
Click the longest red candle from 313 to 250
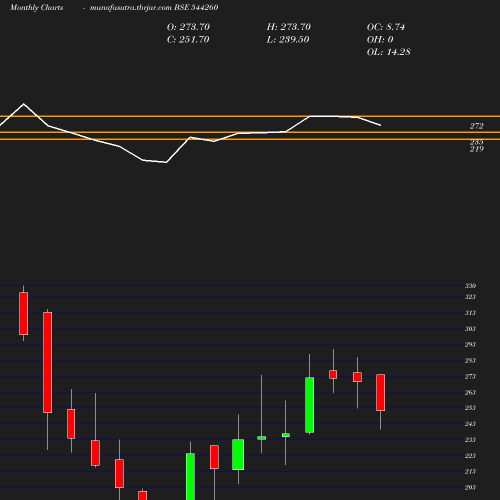(x=47, y=362)
